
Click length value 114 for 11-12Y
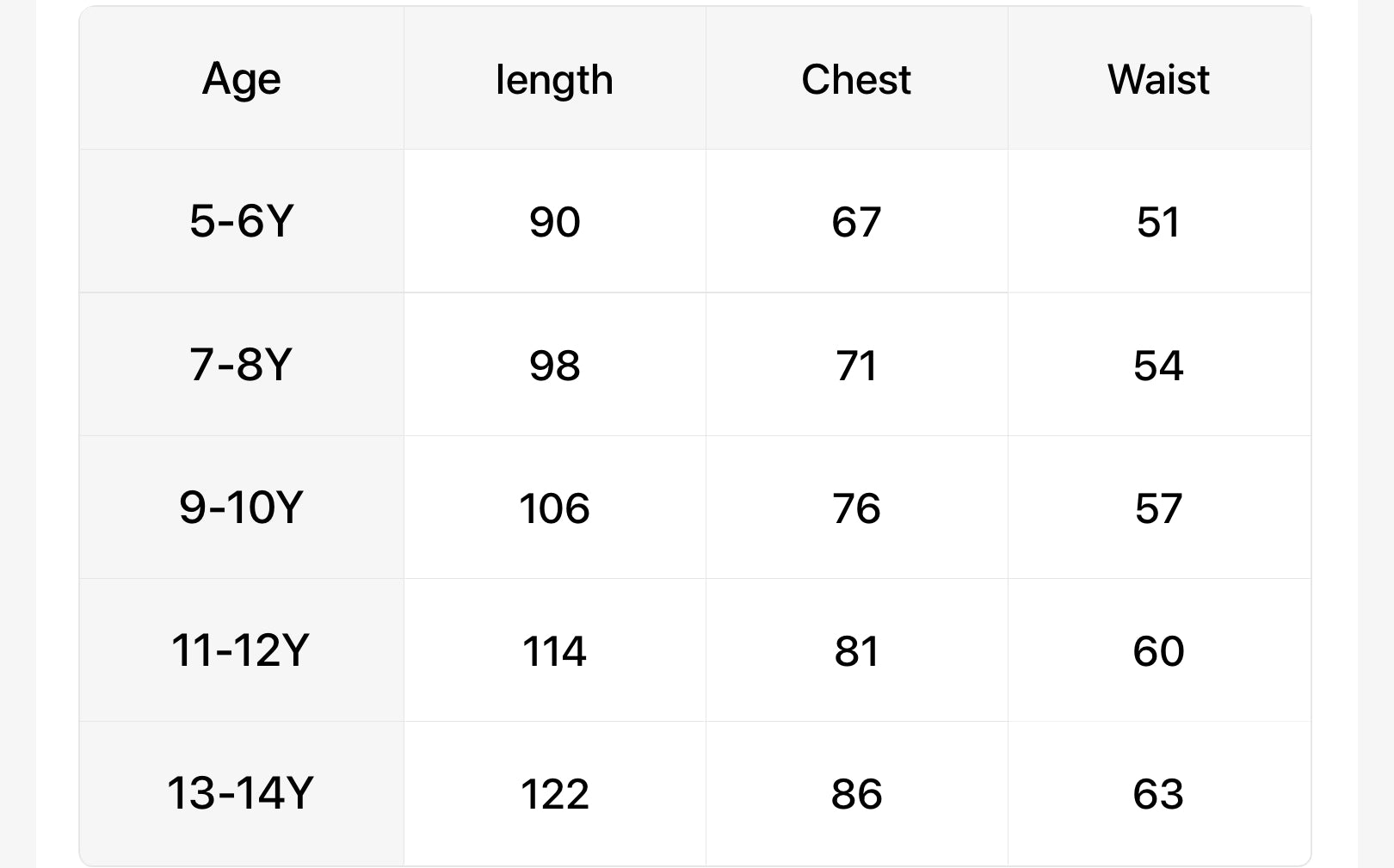coord(554,651)
